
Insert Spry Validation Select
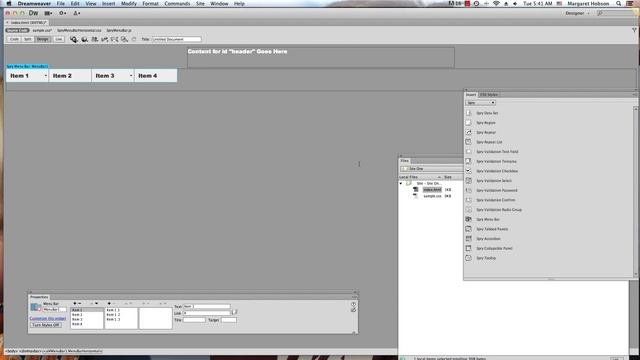tap(494, 181)
